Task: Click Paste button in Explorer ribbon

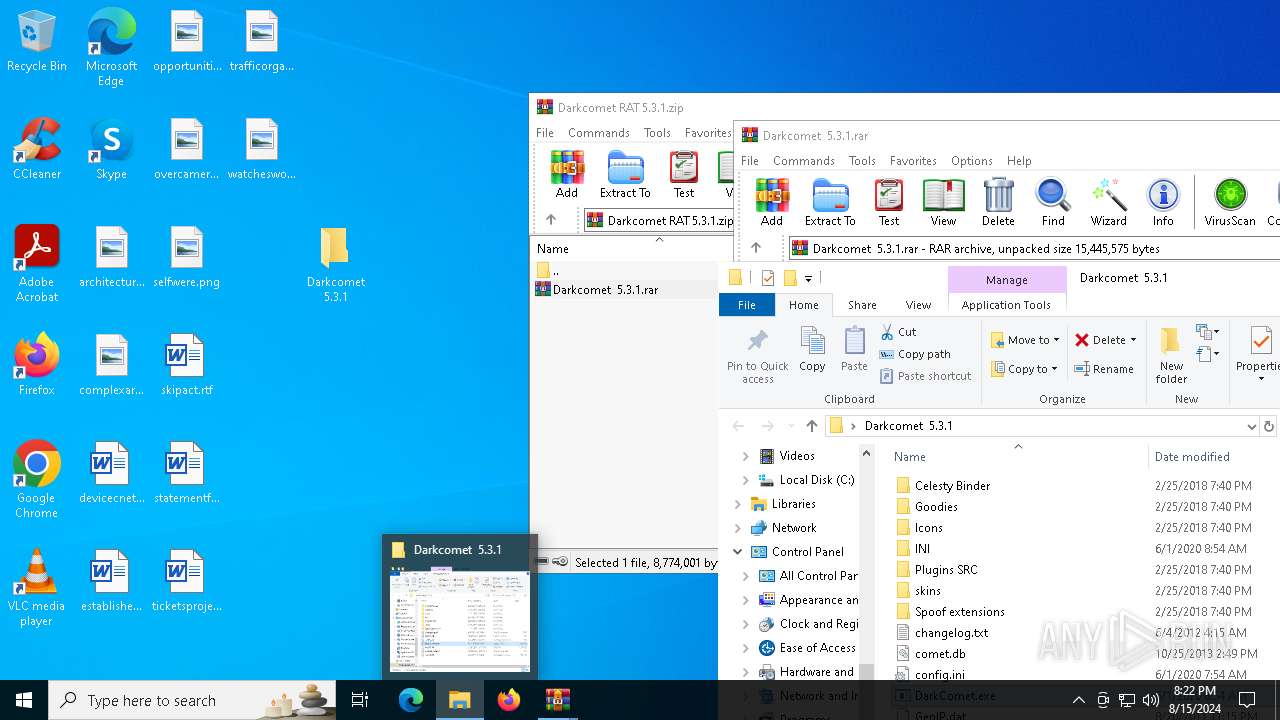Action: click(x=854, y=350)
